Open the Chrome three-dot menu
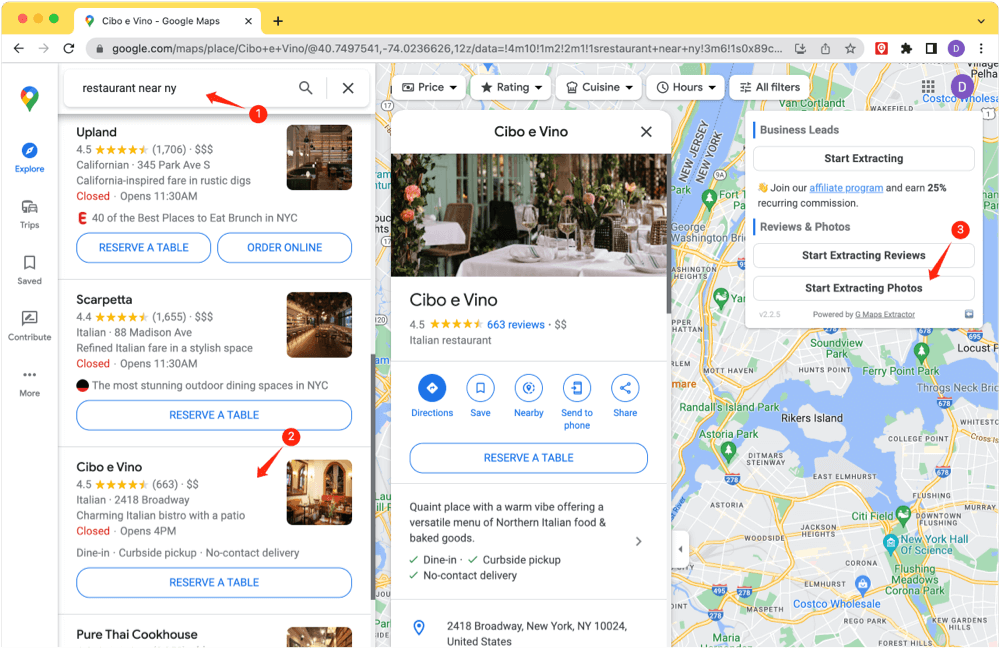The width and height of the screenshot is (1000, 648). coord(981,48)
